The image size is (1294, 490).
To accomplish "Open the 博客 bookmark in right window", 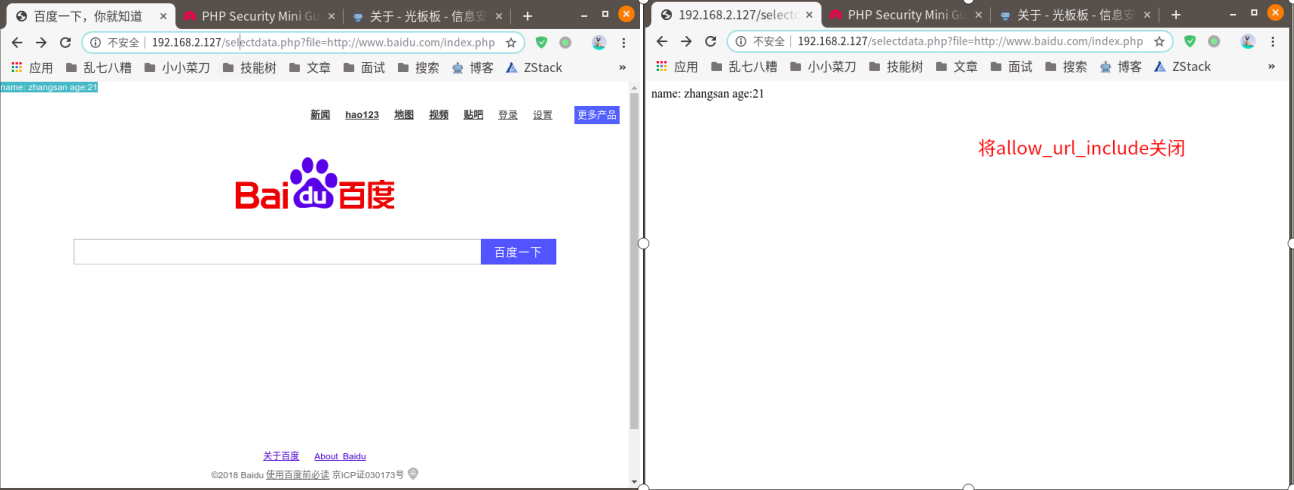I will point(1119,66).
